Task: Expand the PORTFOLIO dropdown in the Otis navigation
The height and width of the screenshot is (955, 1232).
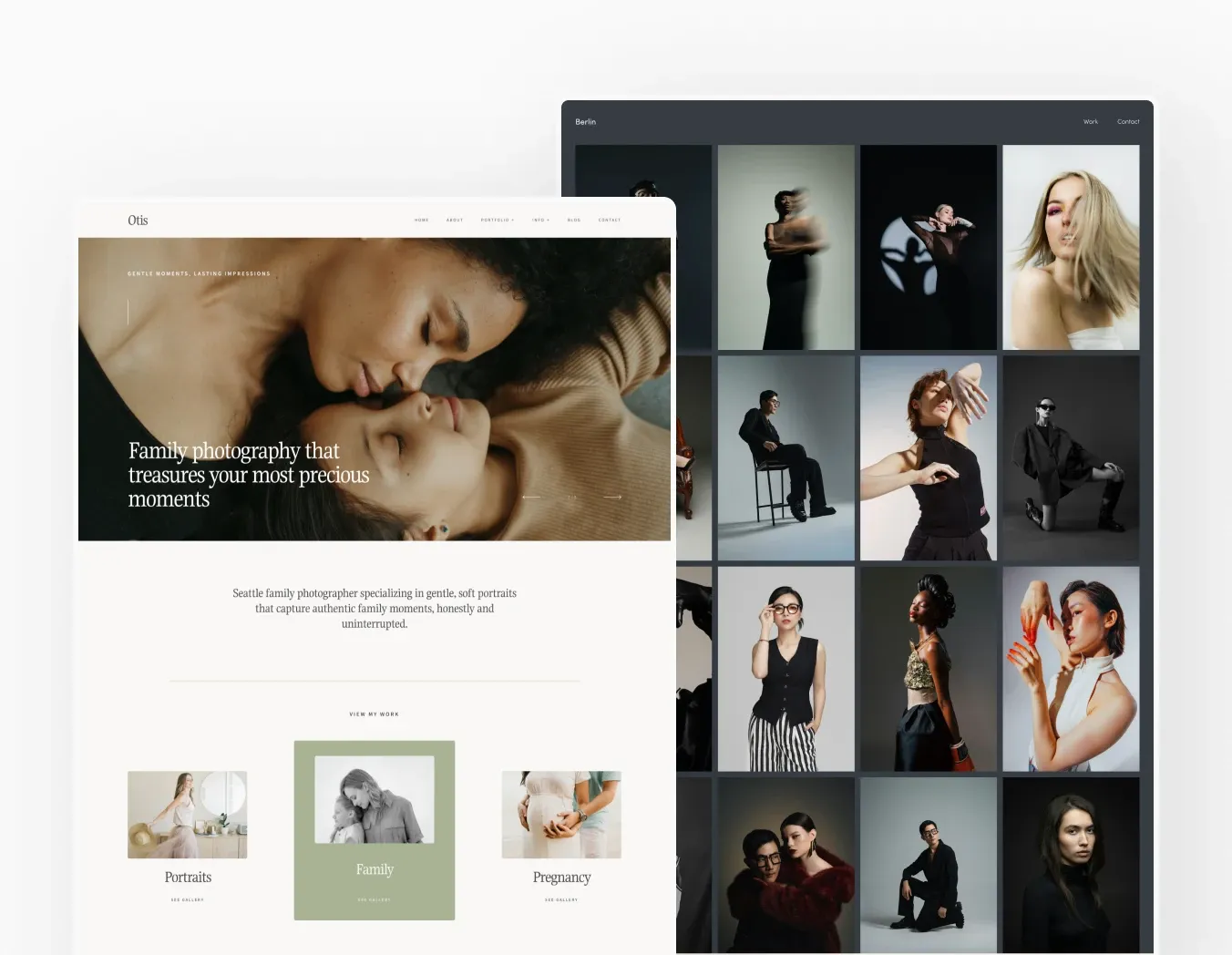Action: pyautogui.click(x=497, y=220)
